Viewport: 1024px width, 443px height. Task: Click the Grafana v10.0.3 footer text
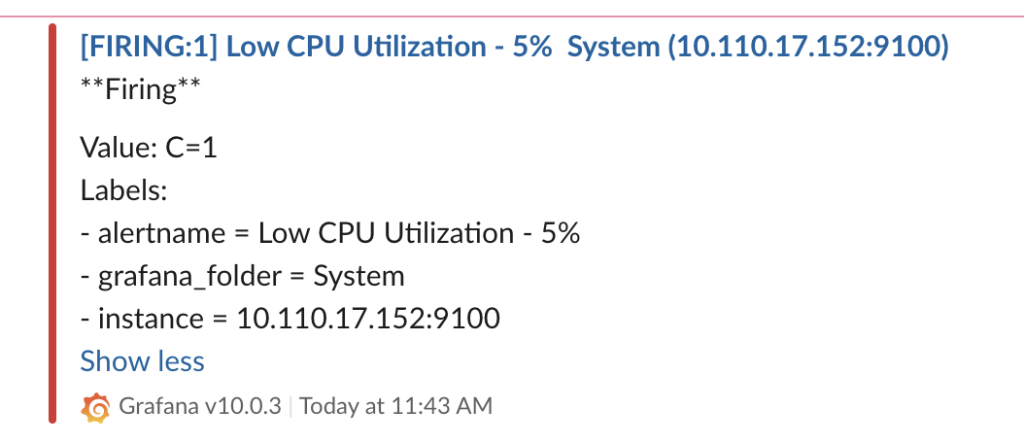pos(199,407)
